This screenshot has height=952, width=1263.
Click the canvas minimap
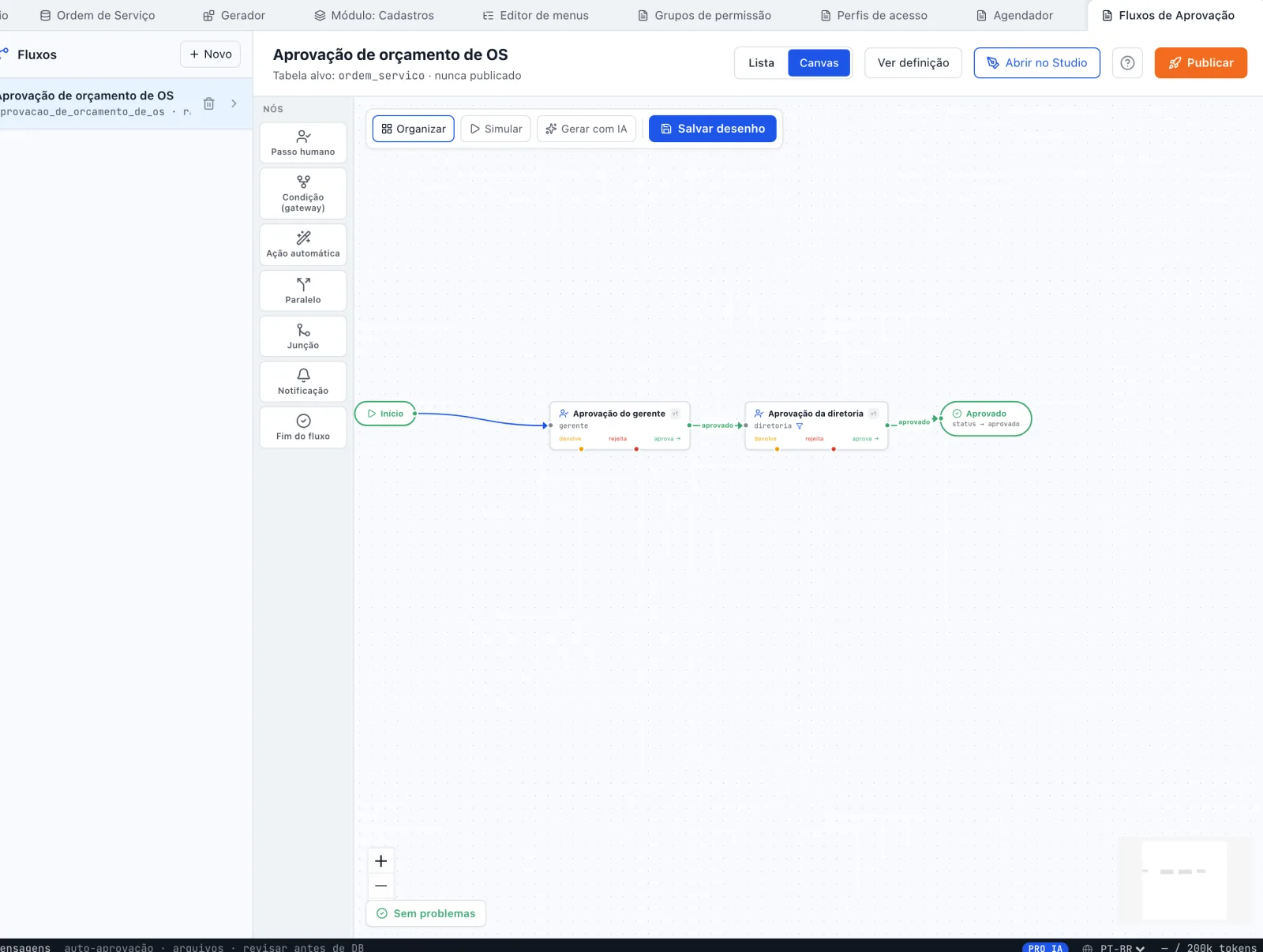[1185, 880]
